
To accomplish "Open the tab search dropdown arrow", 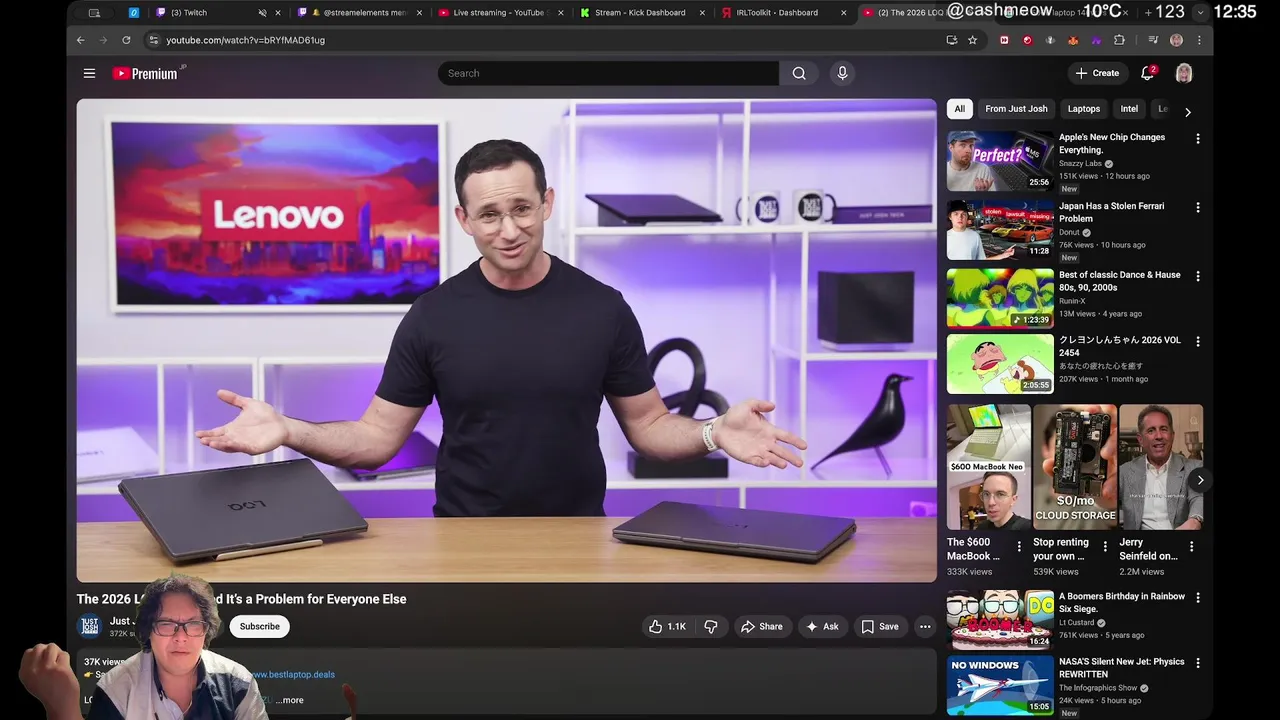I will tap(1200, 13).
